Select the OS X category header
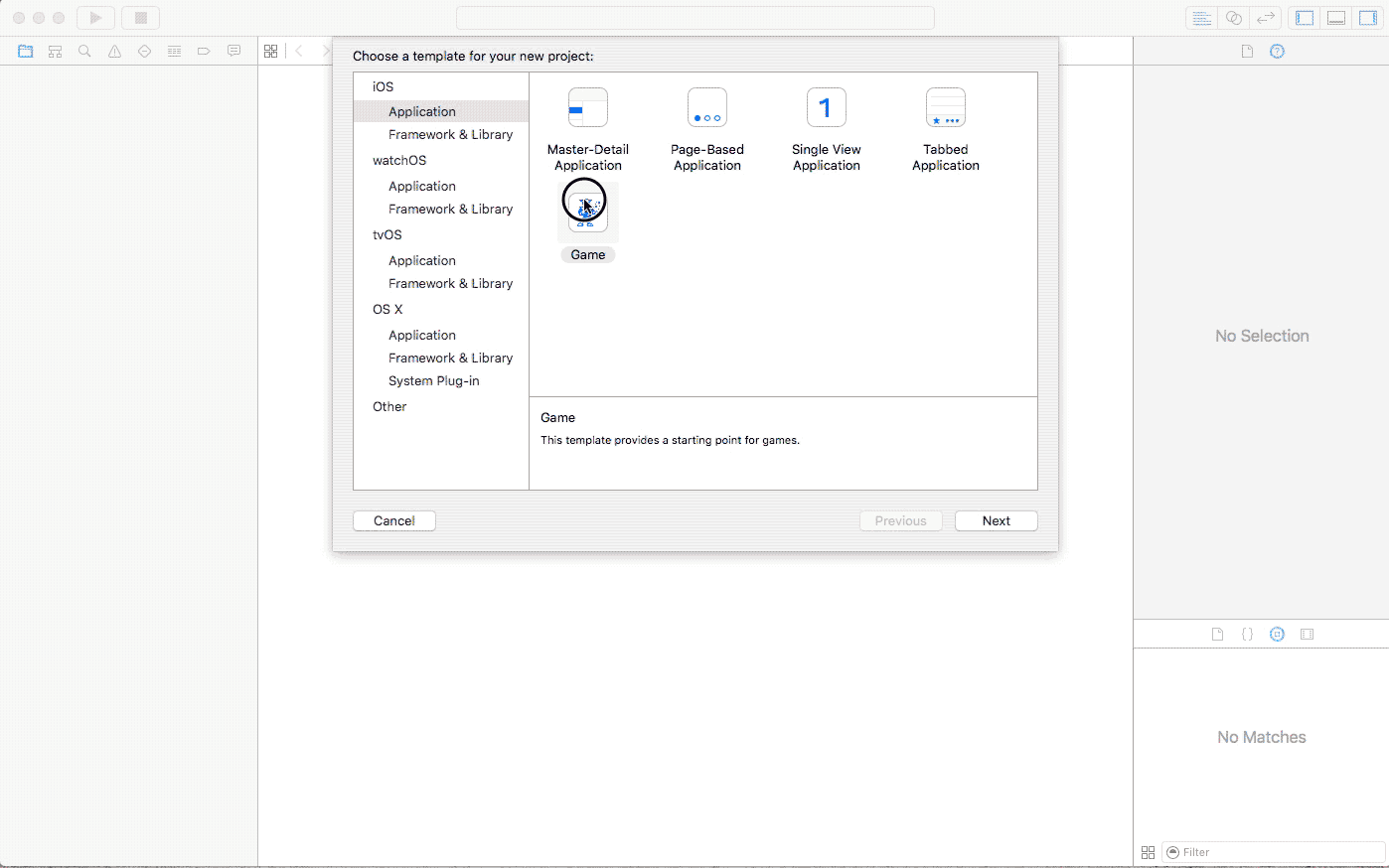The image size is (1389, 868). click(x=387, y=309)
